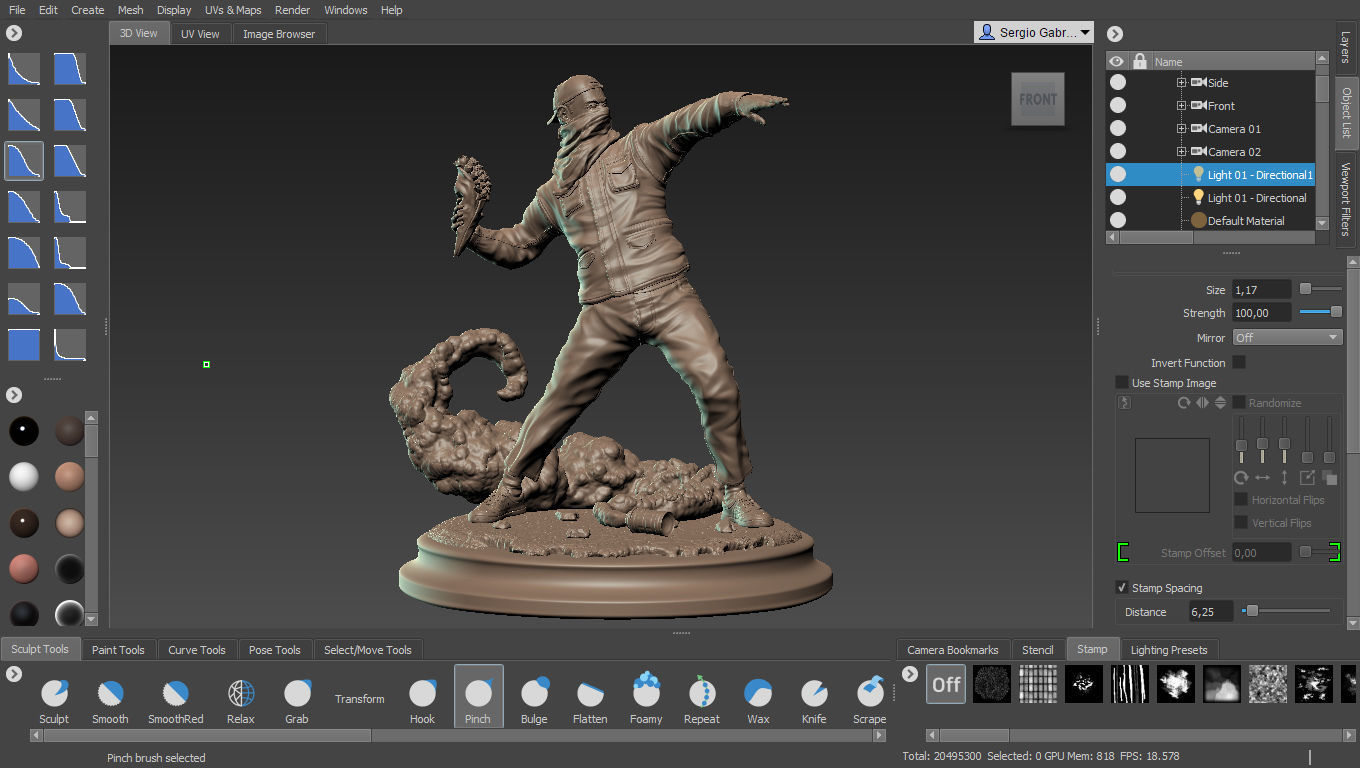
Task: Expand the Camera 02 node
Action: pos(1181,151)
